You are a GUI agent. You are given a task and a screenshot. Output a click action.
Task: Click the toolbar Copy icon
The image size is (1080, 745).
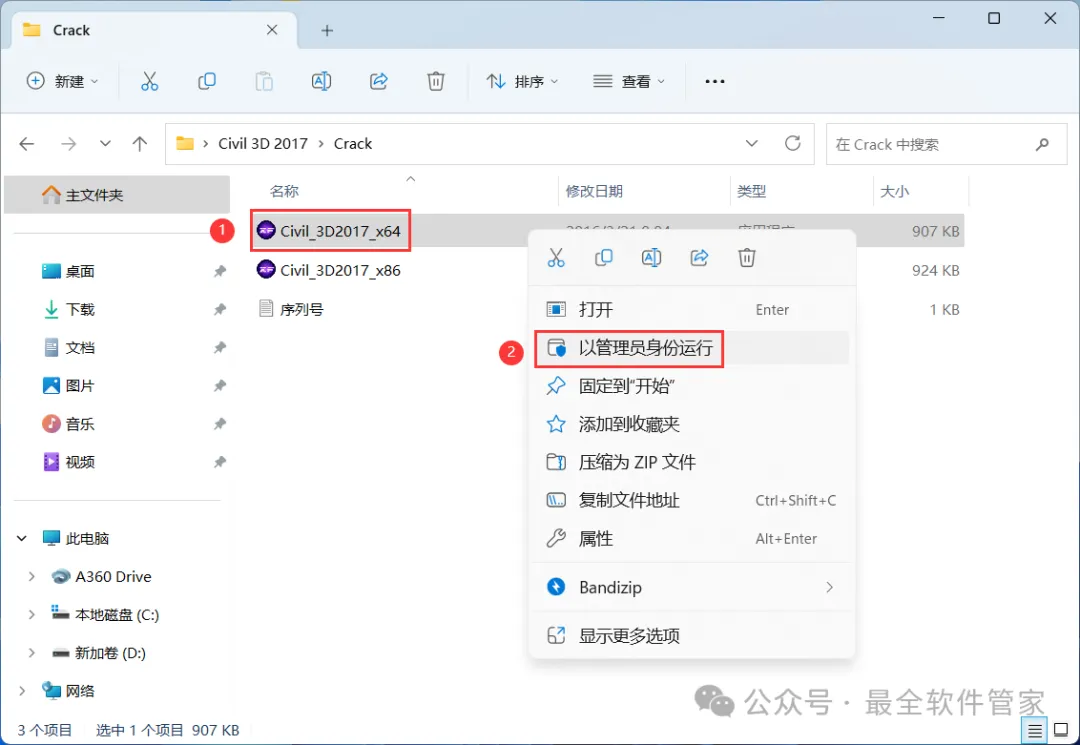coord(207,81)
